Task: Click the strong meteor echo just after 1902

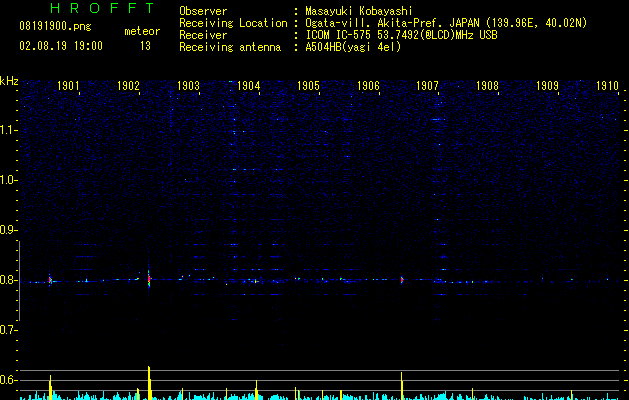Action: coord(149,277)
